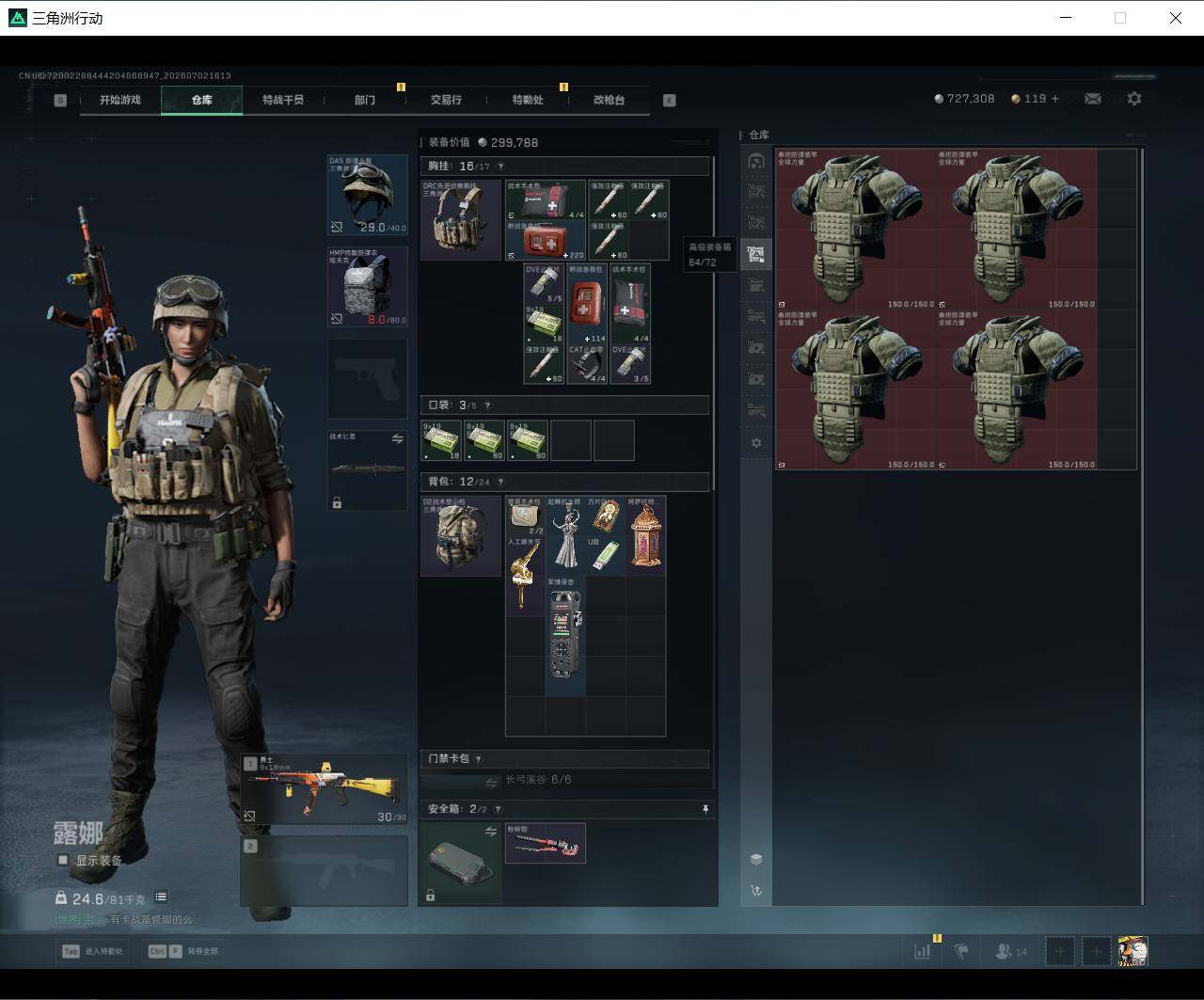Click the E navigation key right of tabs
This screenshot has height=1000, width=1204.
pos(670,100)
